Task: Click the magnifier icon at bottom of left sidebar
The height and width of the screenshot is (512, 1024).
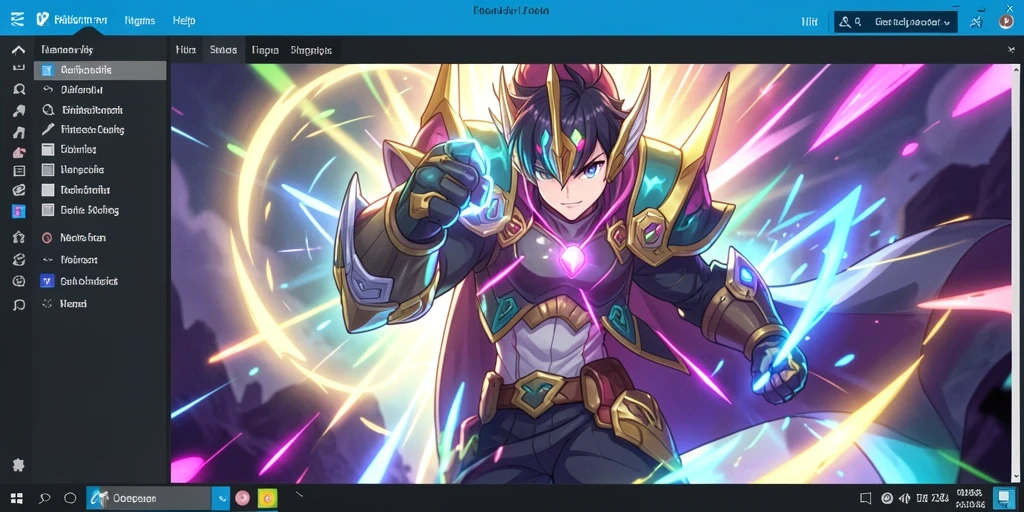Action: (x=19, y=305)
